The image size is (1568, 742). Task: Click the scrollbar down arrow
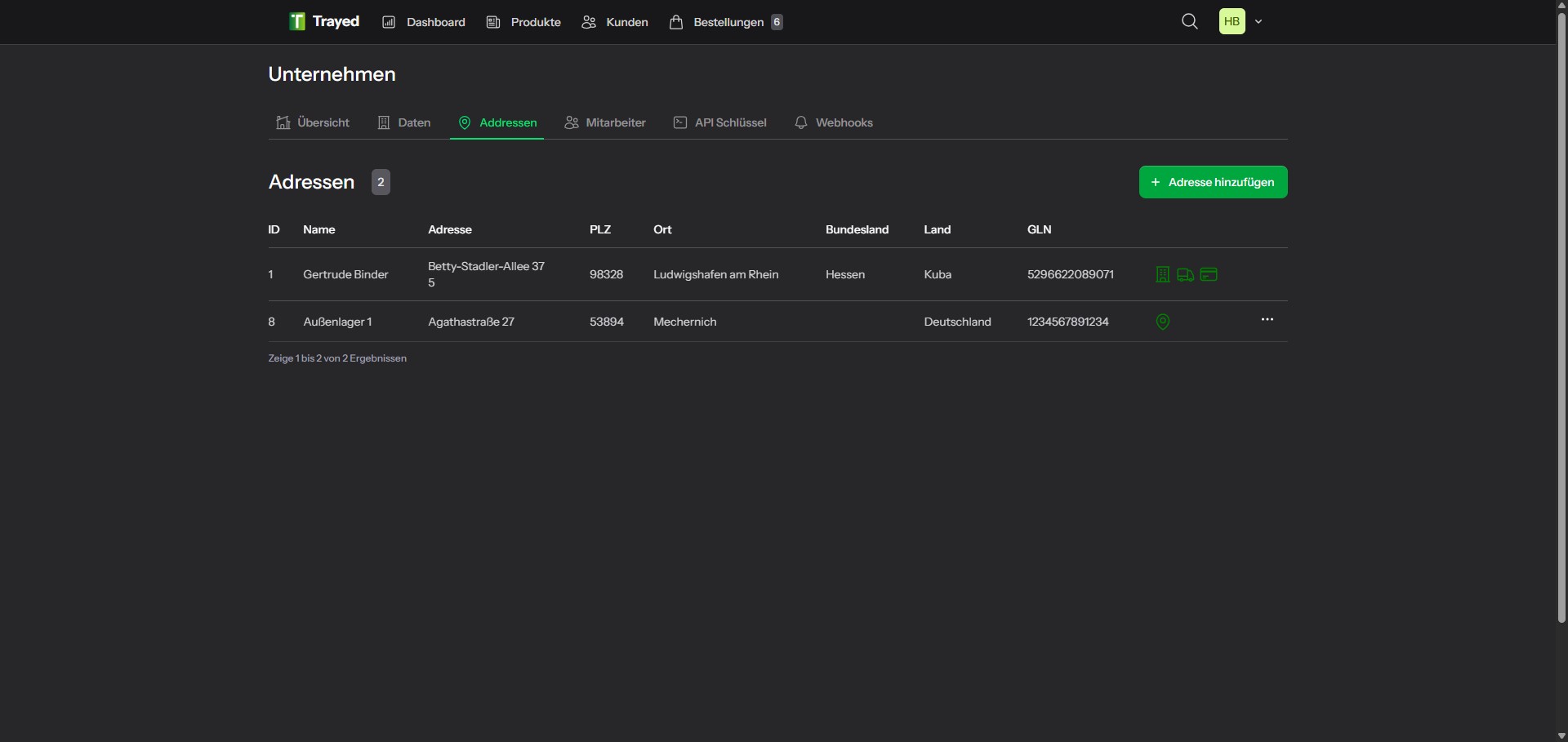[x=1561, y=735]
